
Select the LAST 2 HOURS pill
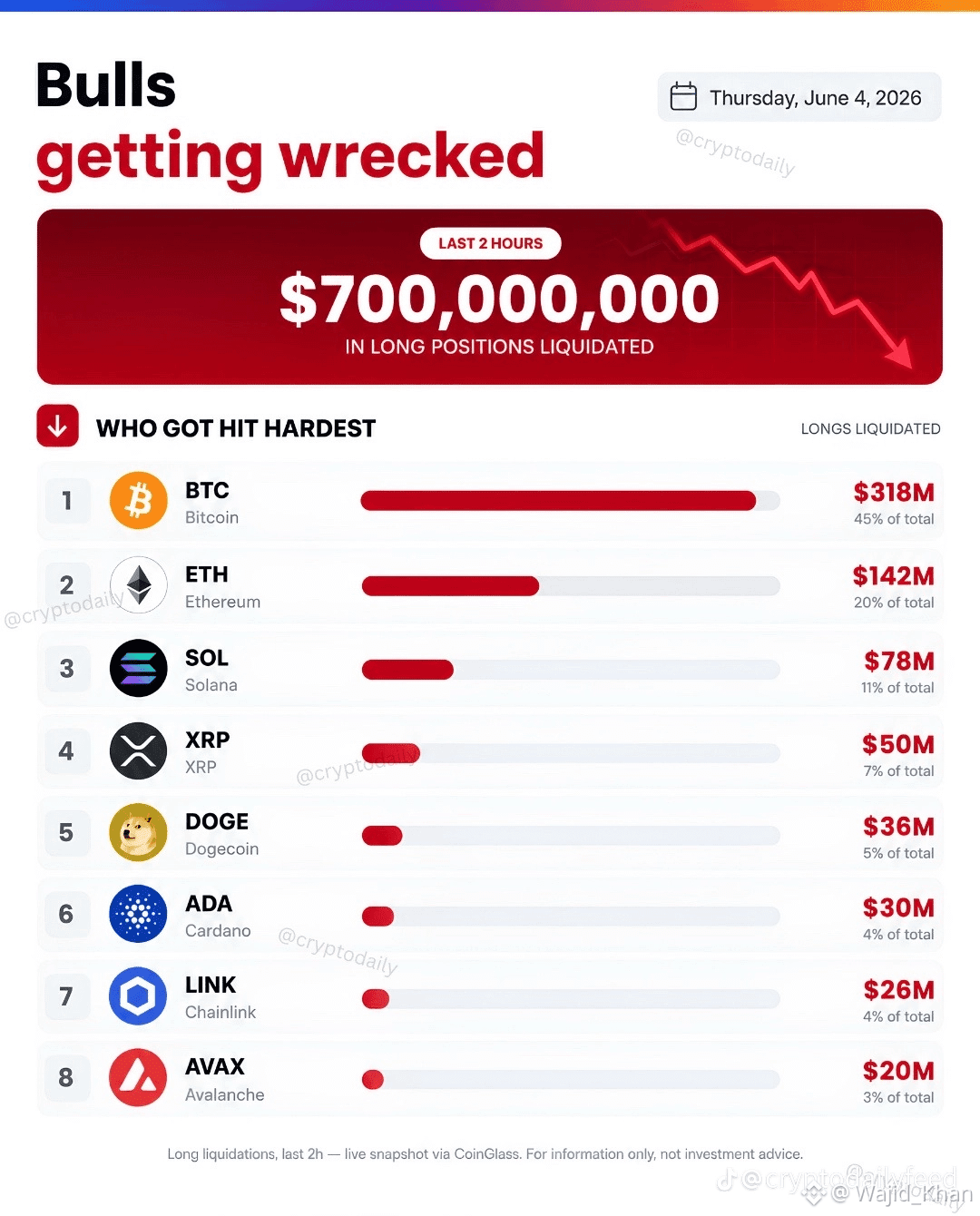coord(491,243)
